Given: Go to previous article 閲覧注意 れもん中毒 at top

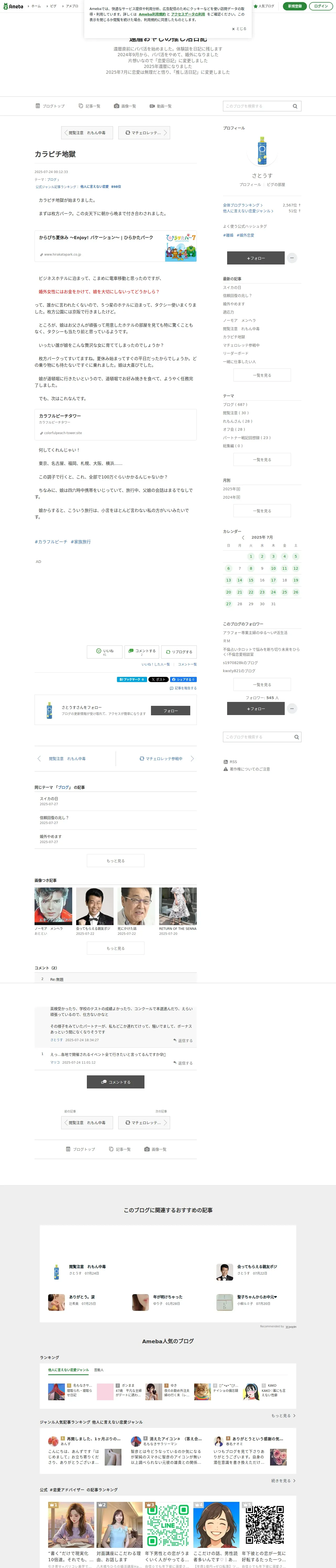Looking at the screenshot, I should click(87, 133).
